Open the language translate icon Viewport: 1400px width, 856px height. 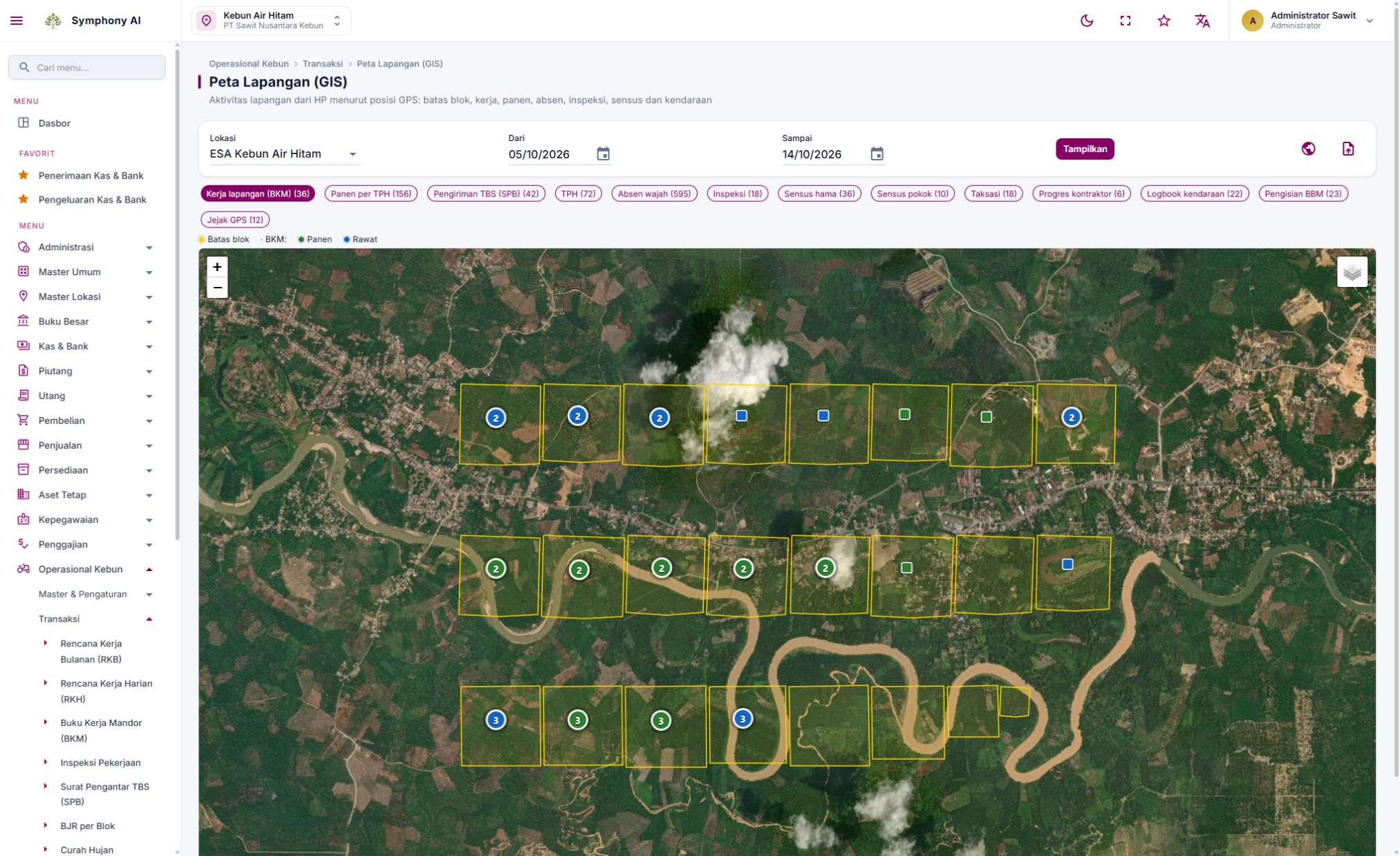(1203, 21)
